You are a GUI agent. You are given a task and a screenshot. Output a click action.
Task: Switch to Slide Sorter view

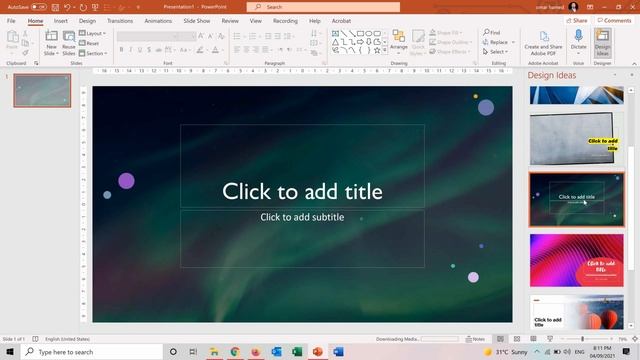click(517, 339)
